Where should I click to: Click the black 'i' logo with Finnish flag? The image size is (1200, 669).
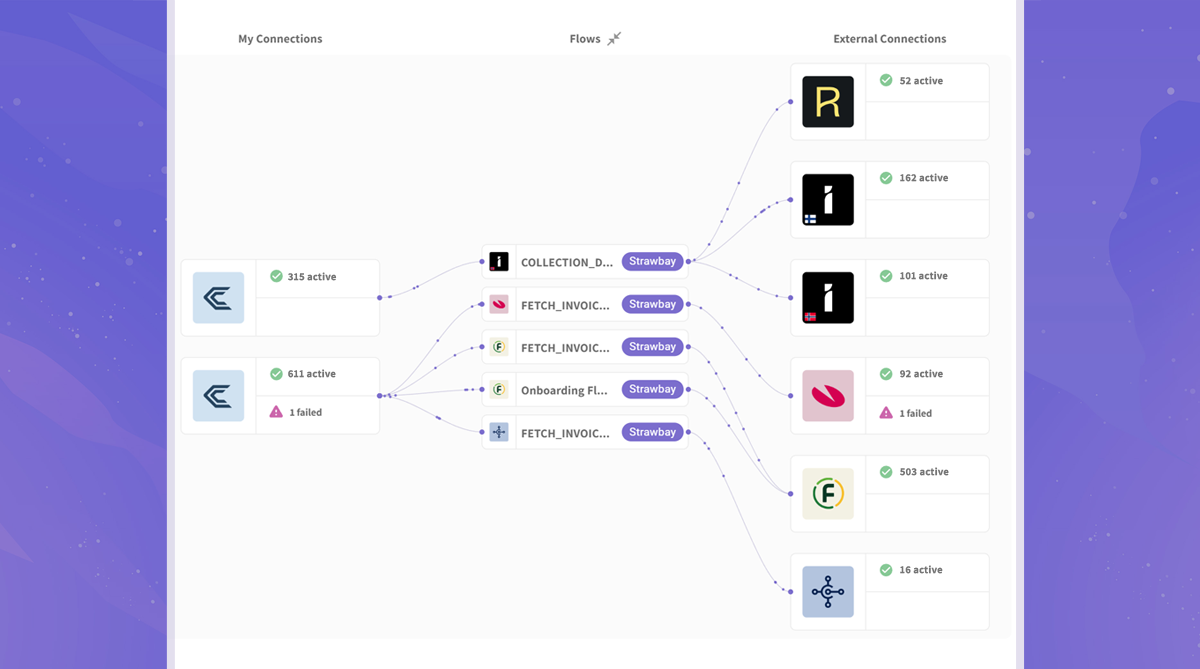pyautogui.click(x=828, y=200)
